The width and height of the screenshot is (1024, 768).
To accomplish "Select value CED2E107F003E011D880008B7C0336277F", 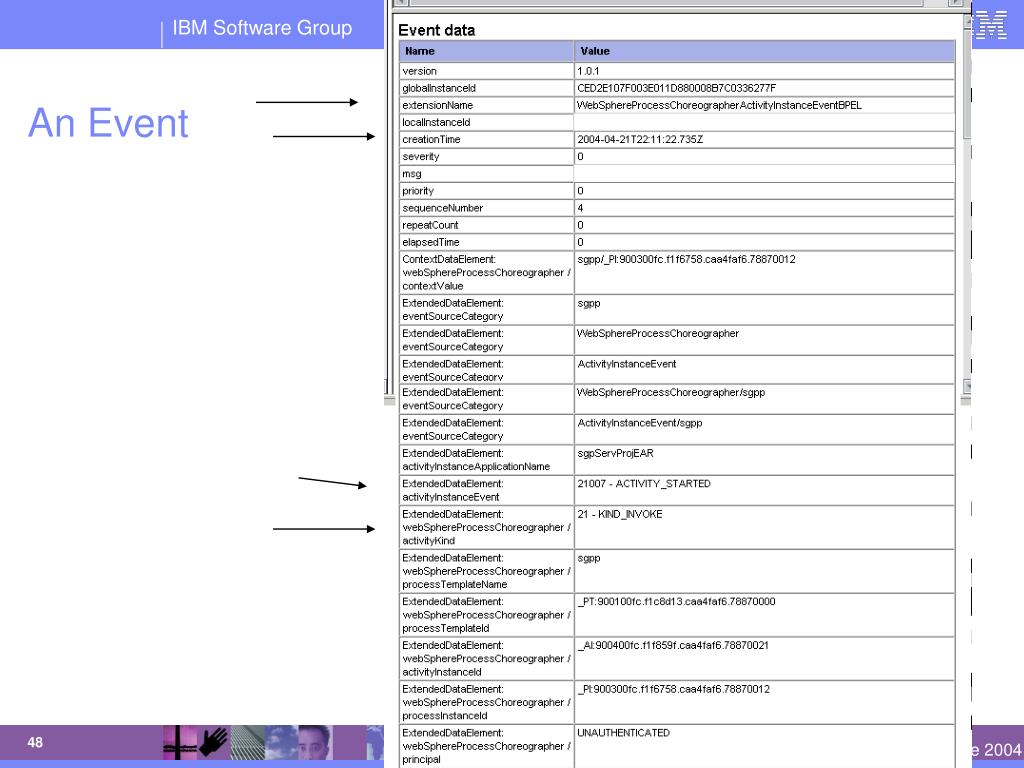I will coord(677,88).
